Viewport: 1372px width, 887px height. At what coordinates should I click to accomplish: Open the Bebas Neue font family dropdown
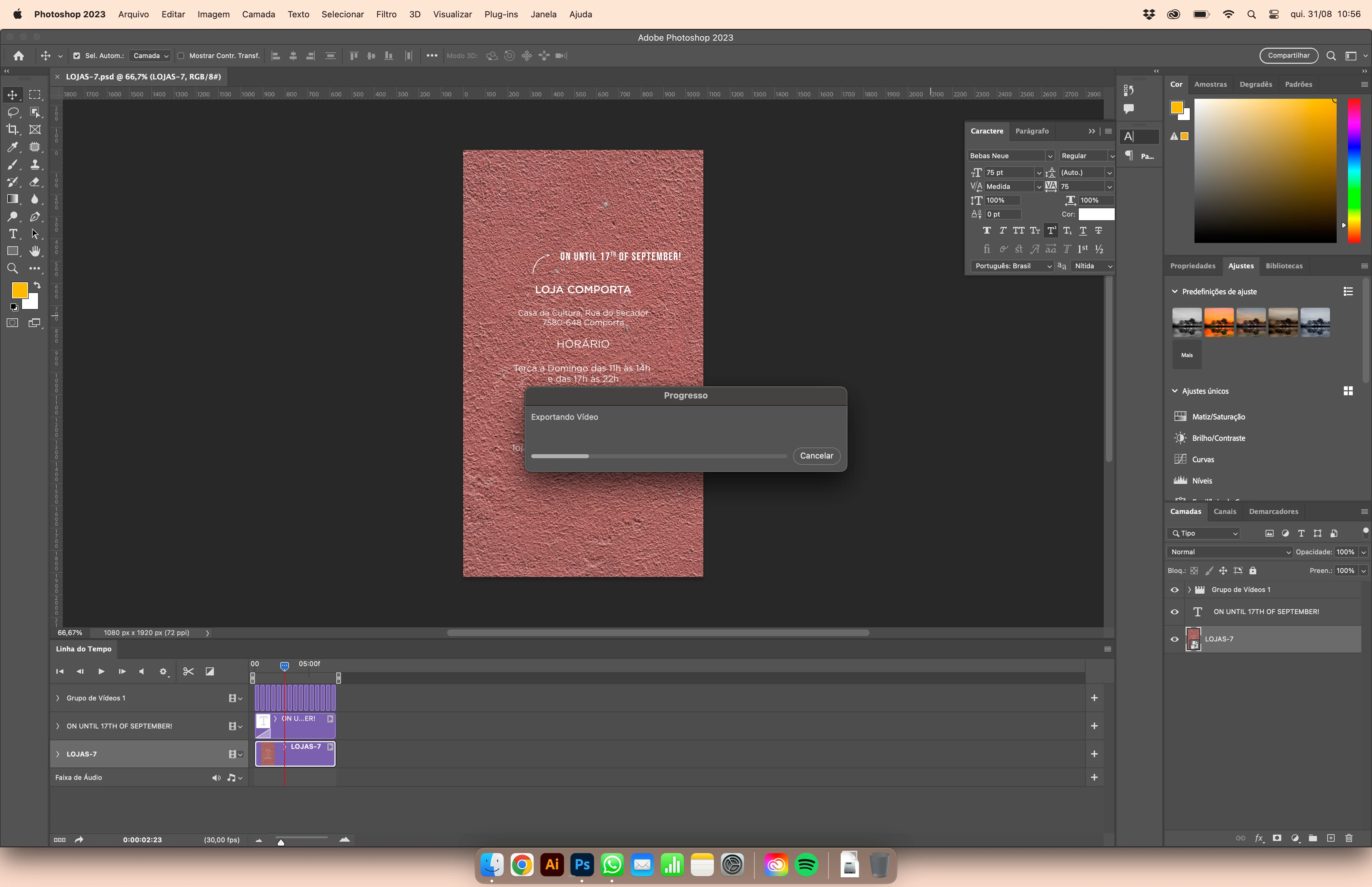click(1050, 156)
